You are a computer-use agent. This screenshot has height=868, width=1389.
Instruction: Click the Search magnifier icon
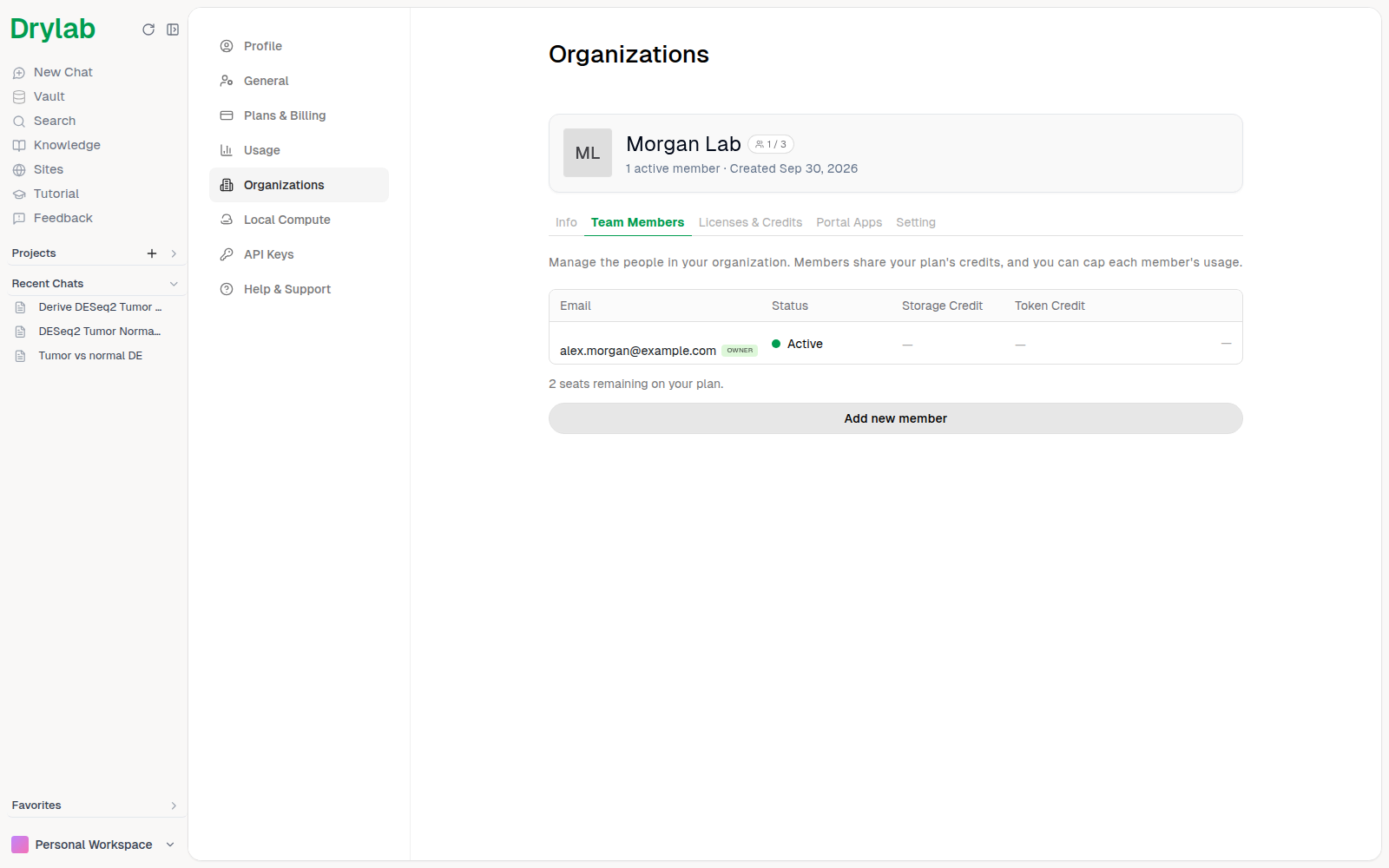[19, 122]
